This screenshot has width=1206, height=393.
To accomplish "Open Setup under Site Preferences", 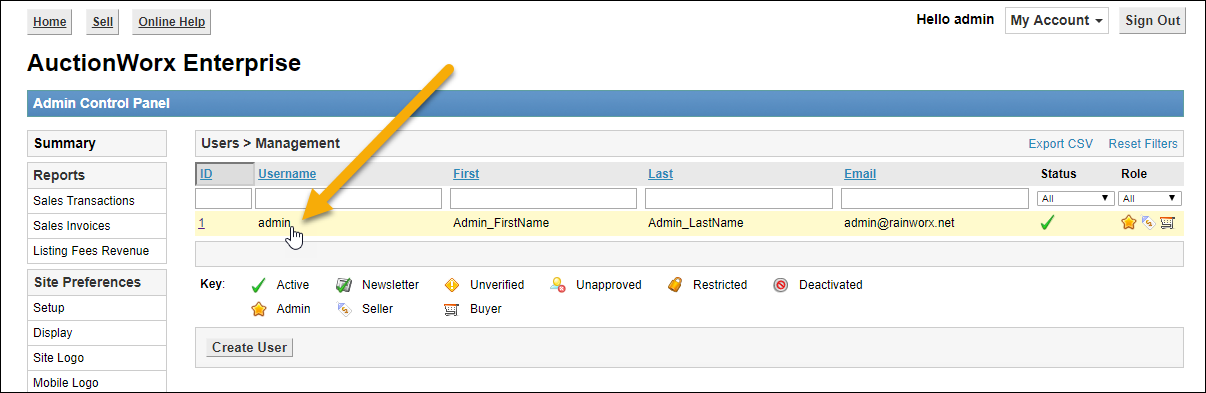I will (x=97, y=308).
